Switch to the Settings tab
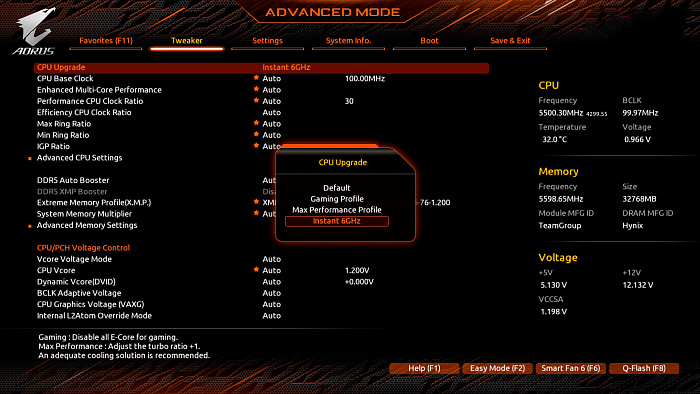Screen dimensions: 700x394 [267, 41]
